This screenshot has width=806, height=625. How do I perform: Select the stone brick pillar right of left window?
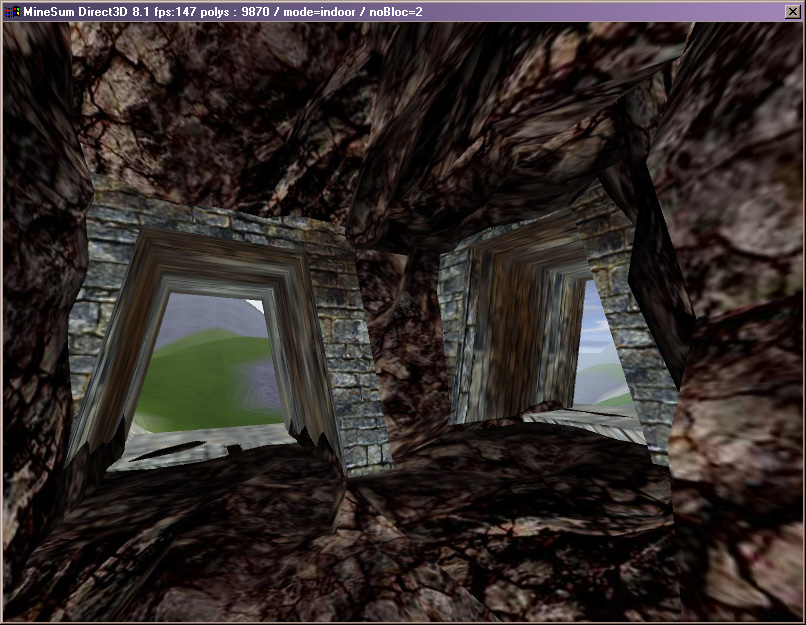343,350
